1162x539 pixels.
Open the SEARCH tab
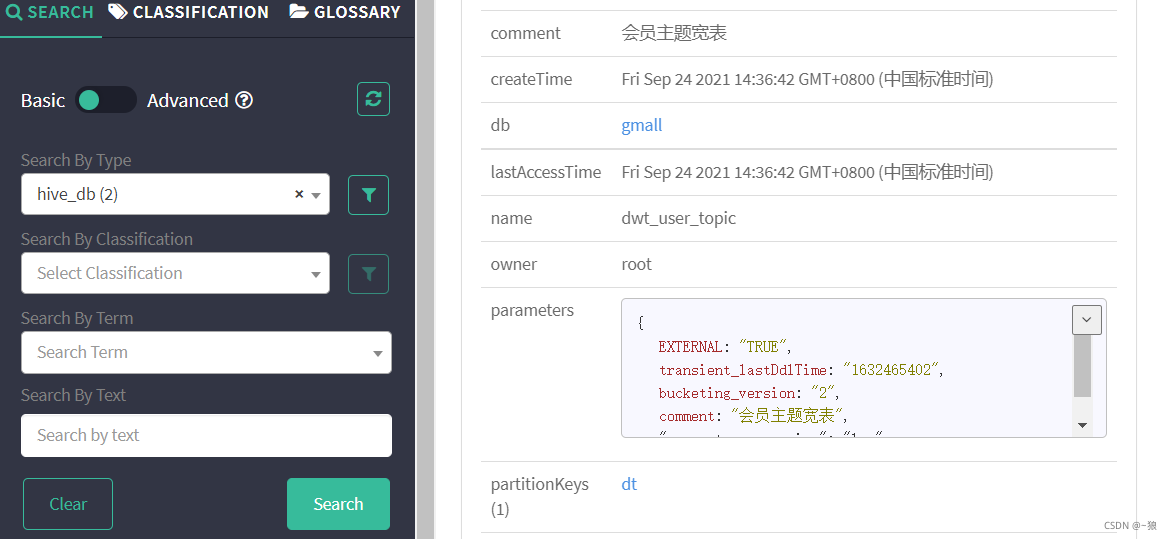coord(50,13)
